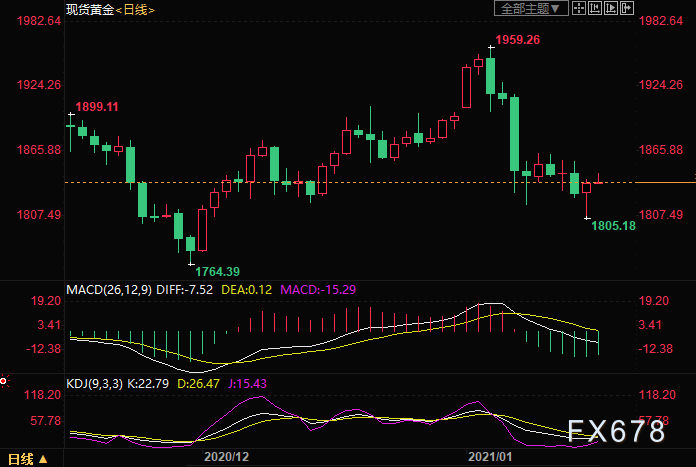The image size is (696, 467).
Task: Click the first toolbar icon right of 全部主题
Action: 578,9
